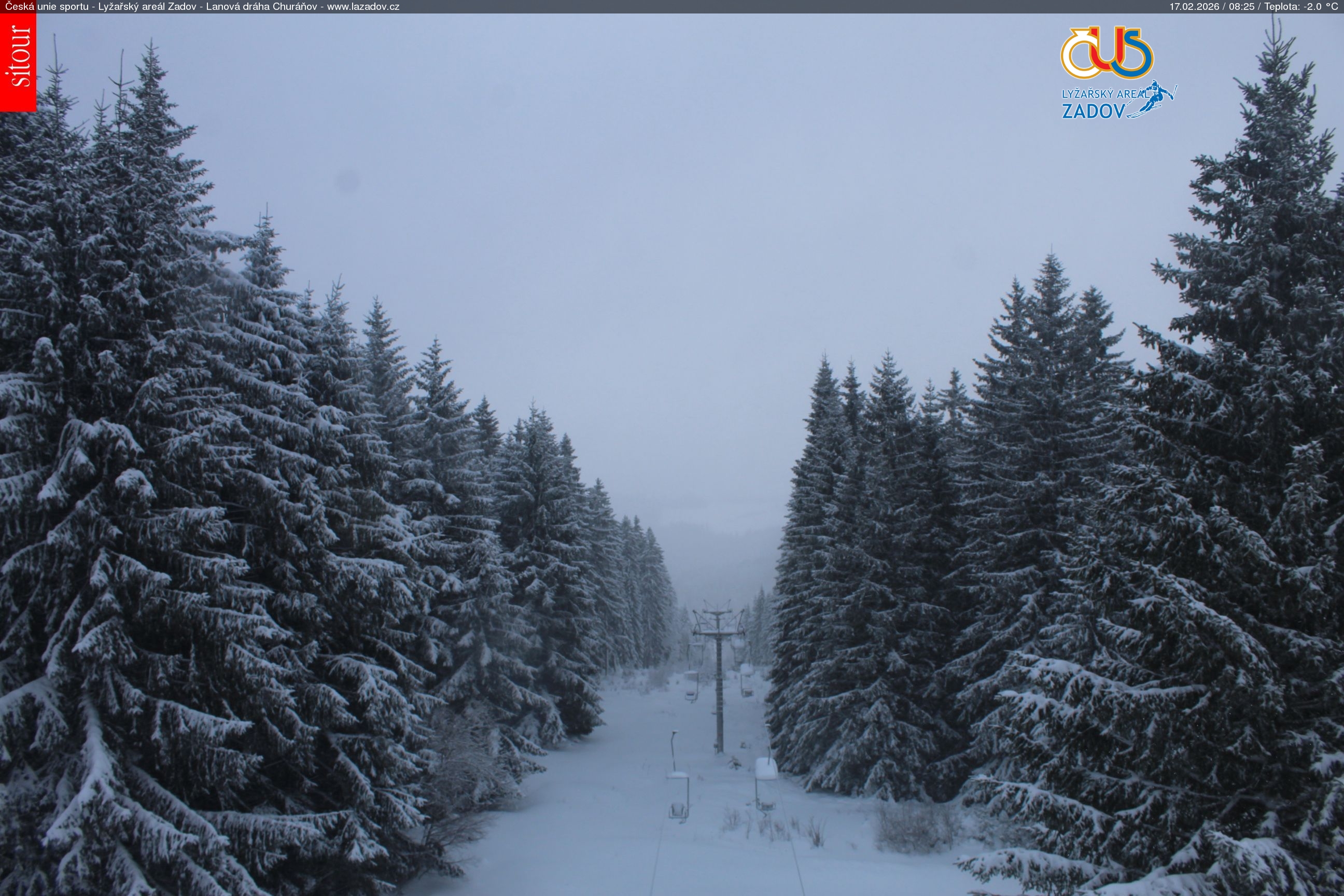The image size is (1344, 896).
Task: Click the chairlift support tower top
Action: pos(718,618)
